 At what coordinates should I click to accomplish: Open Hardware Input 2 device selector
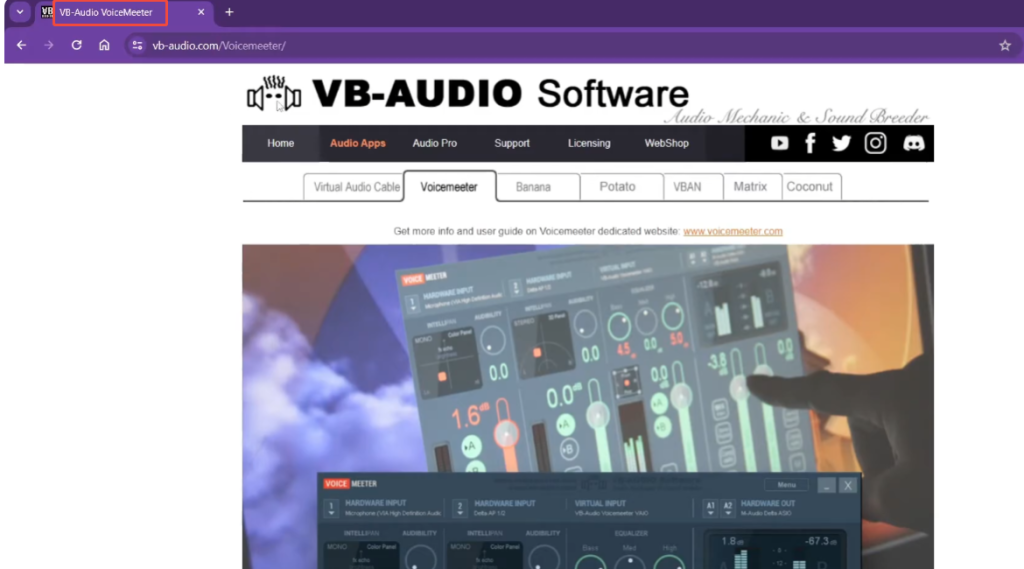[460, 508]
